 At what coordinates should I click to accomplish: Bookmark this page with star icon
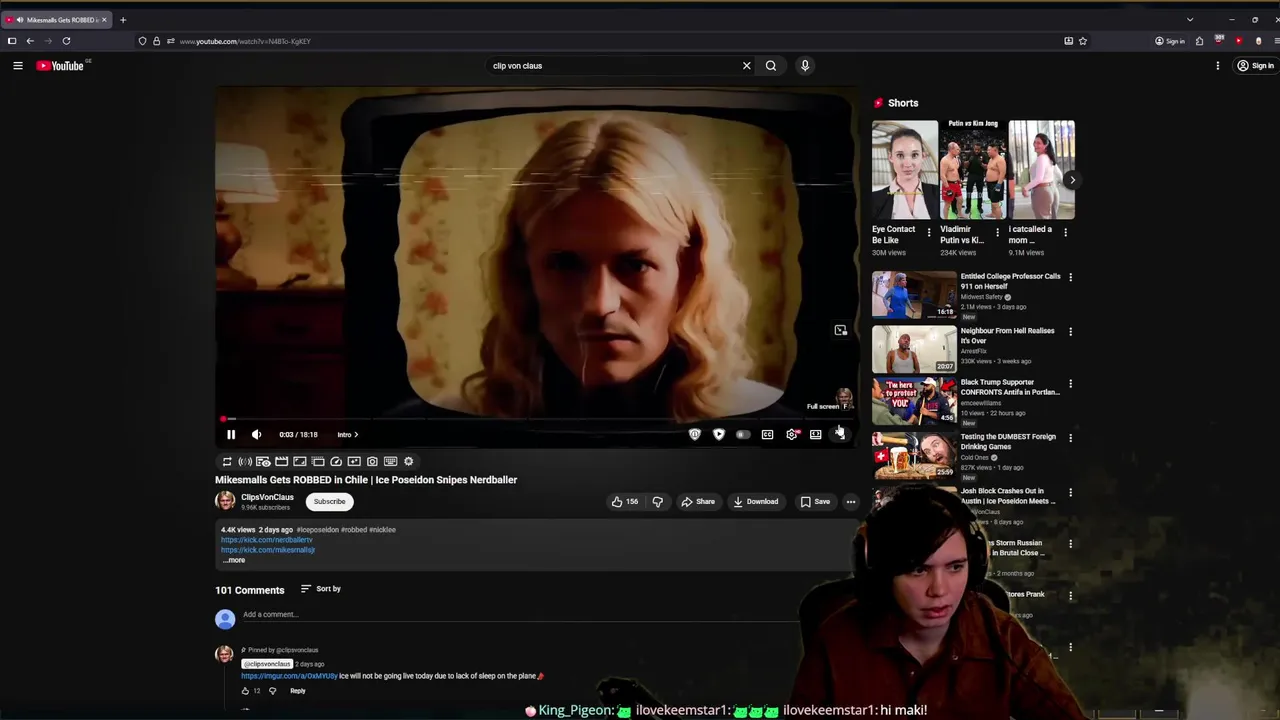tap(1083, 41)
